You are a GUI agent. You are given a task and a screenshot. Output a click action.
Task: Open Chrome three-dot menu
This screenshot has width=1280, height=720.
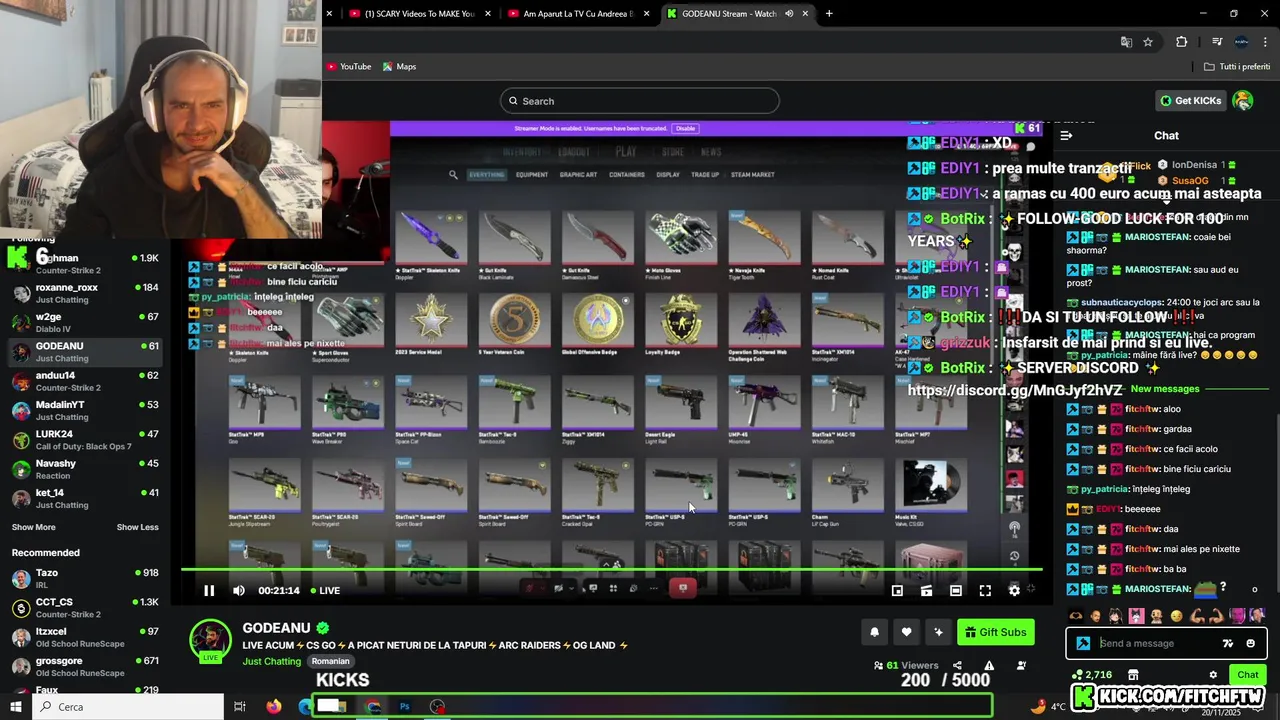1264,42
